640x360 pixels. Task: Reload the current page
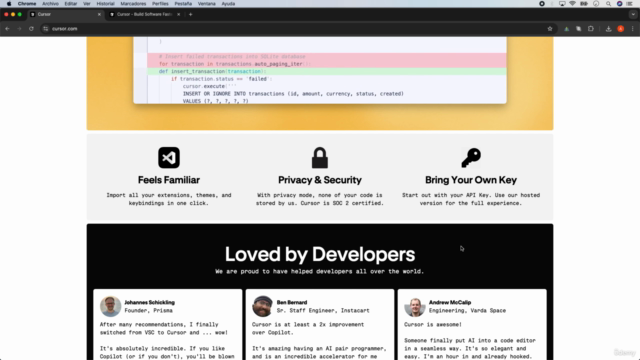pyautogui.click(x=31, y=29)
